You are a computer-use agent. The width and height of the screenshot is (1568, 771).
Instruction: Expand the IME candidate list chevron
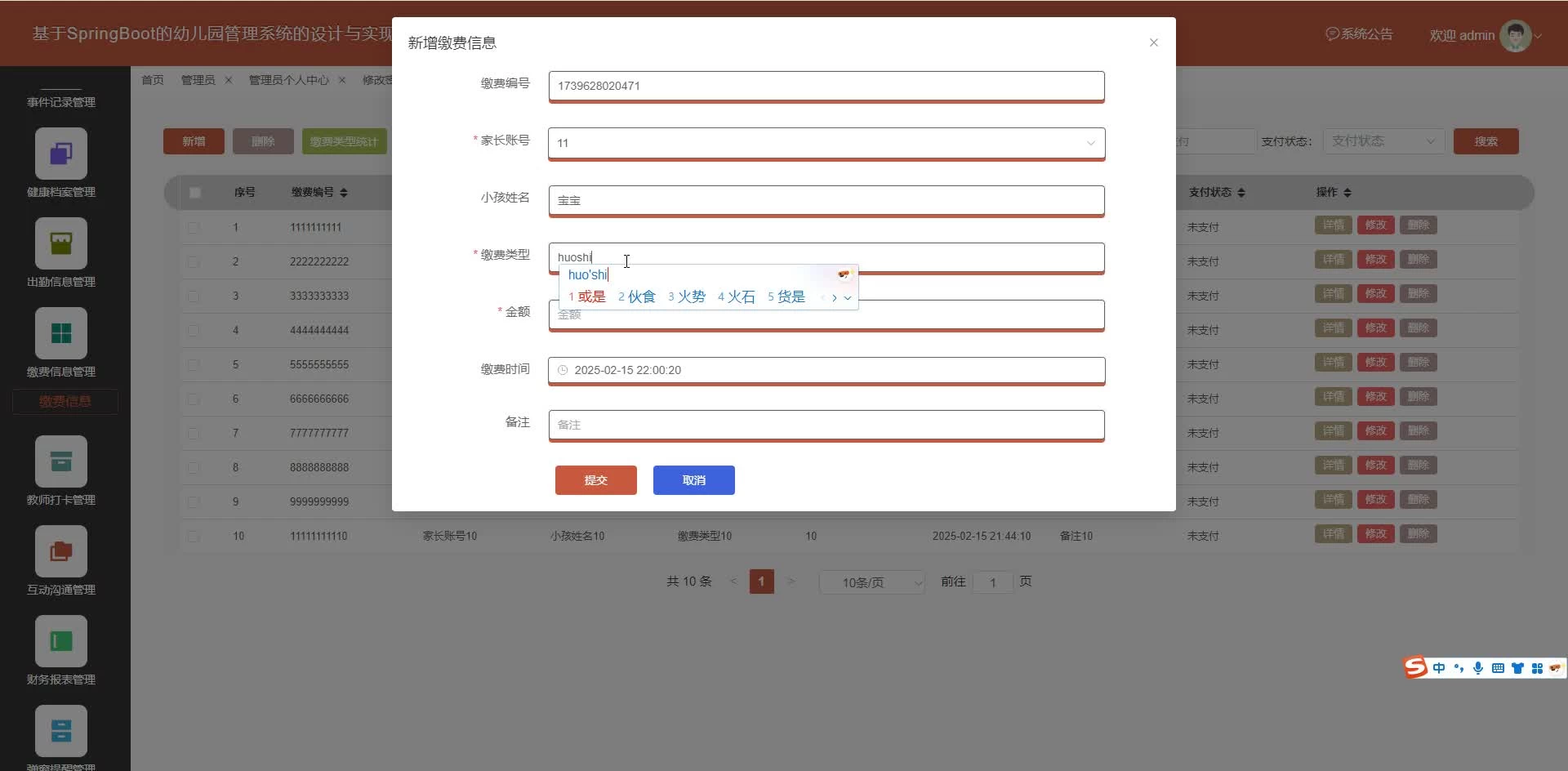(x=848, y=297)
